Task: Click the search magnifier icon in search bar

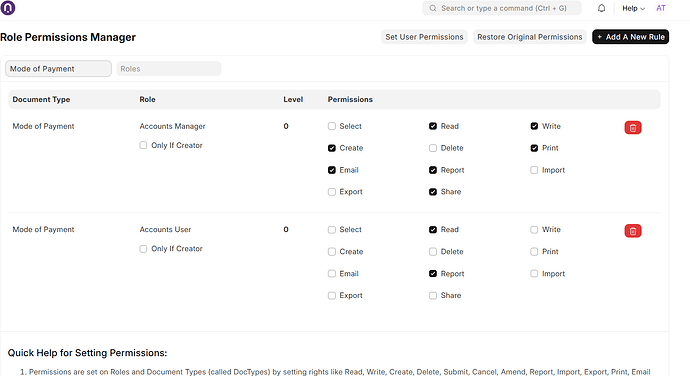Action: tap(433, 8)
